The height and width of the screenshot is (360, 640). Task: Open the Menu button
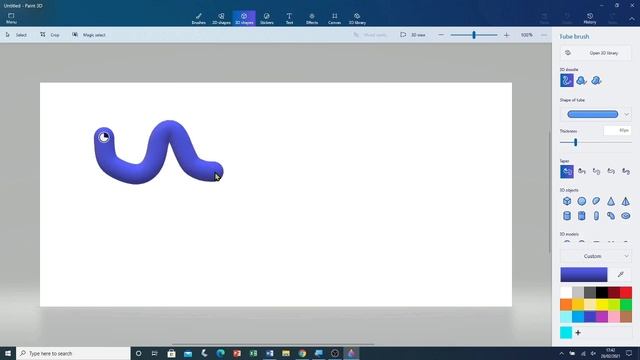pos(11,18)
